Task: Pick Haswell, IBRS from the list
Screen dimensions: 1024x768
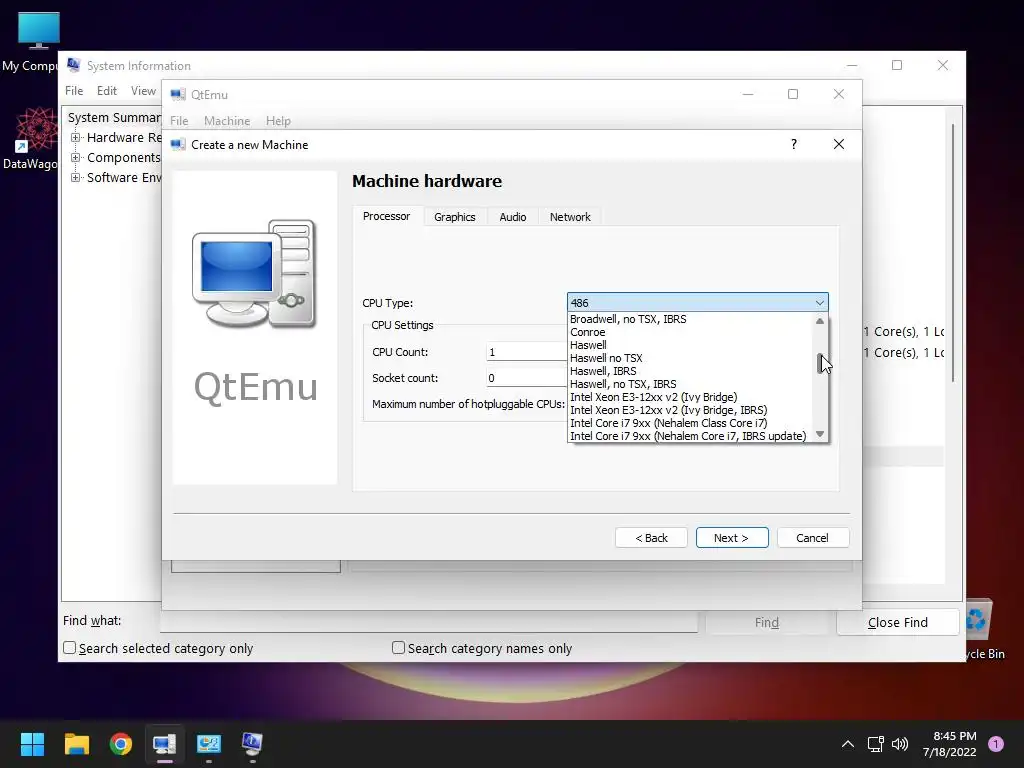Action: (690, 371)
